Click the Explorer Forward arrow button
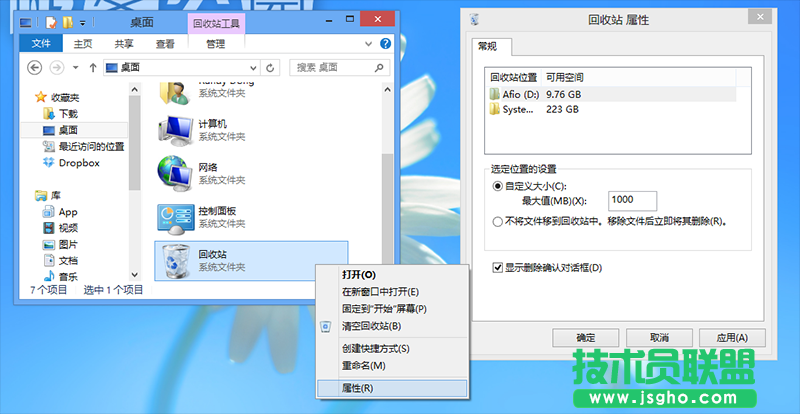Image resolution: width=800 pixels, height=414 pixels. coord(57,67)
